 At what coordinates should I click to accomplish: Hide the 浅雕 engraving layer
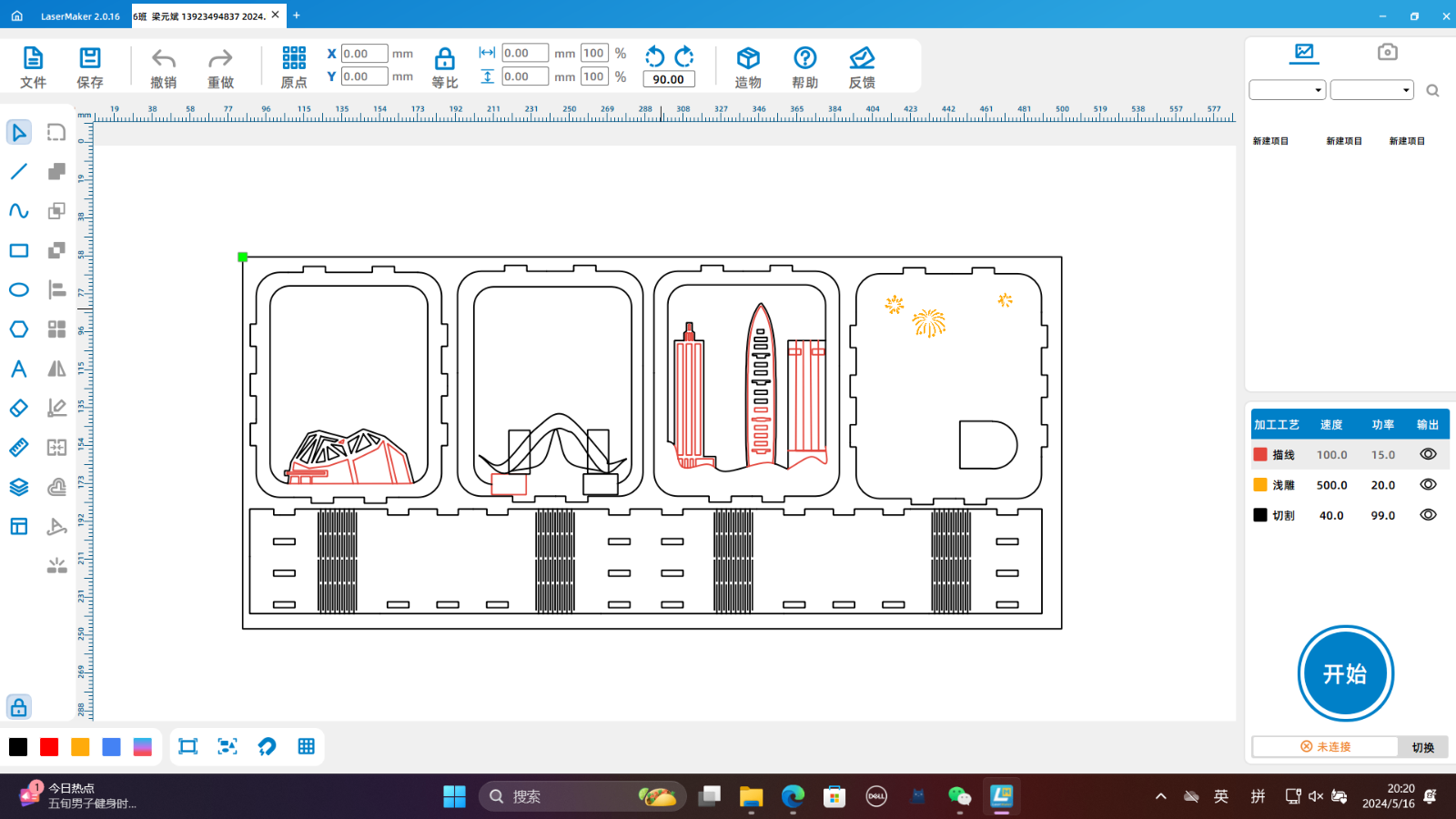[1428, 485]
